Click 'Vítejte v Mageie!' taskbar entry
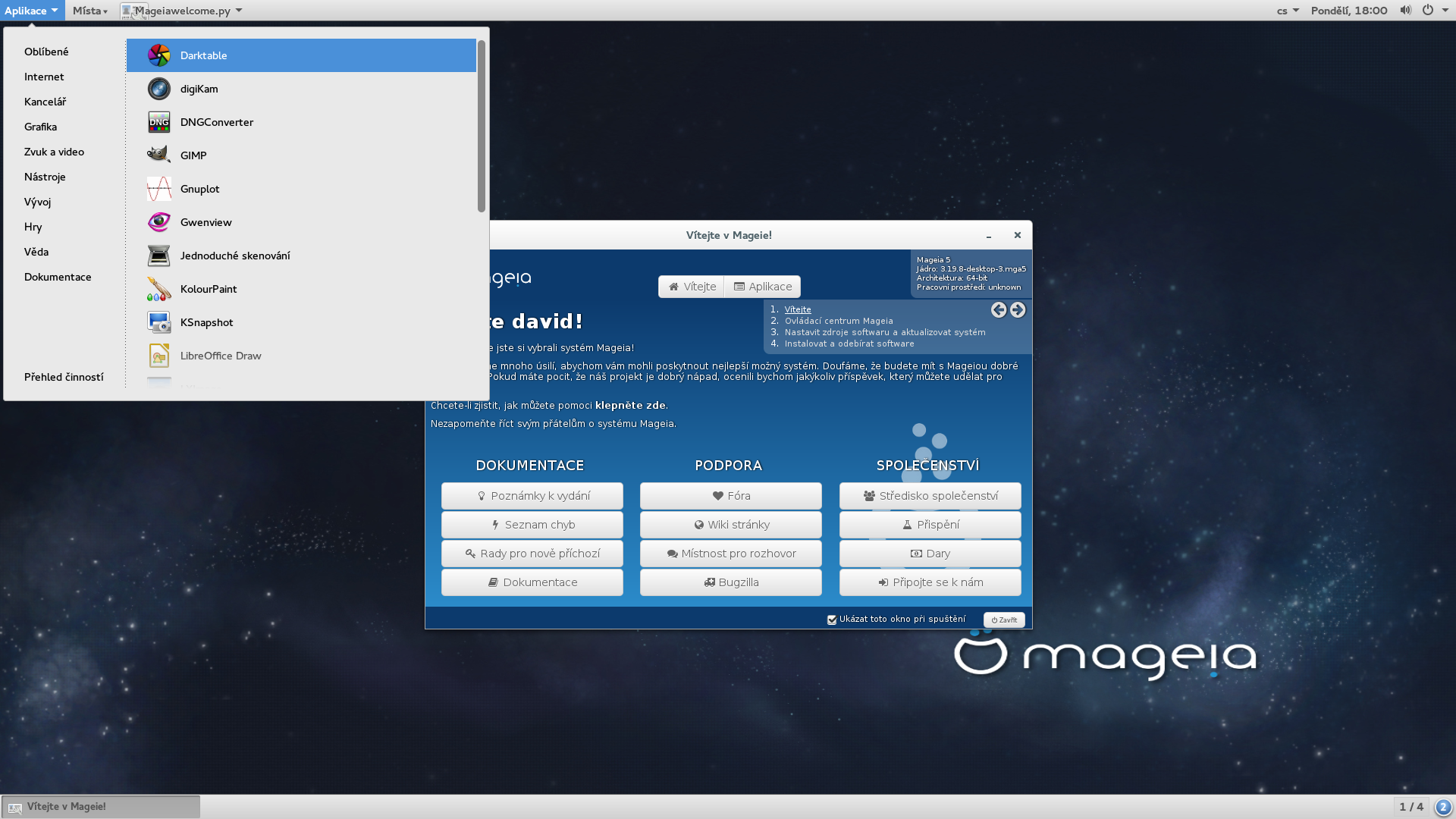1456x819 pixels. pos(101,807)
